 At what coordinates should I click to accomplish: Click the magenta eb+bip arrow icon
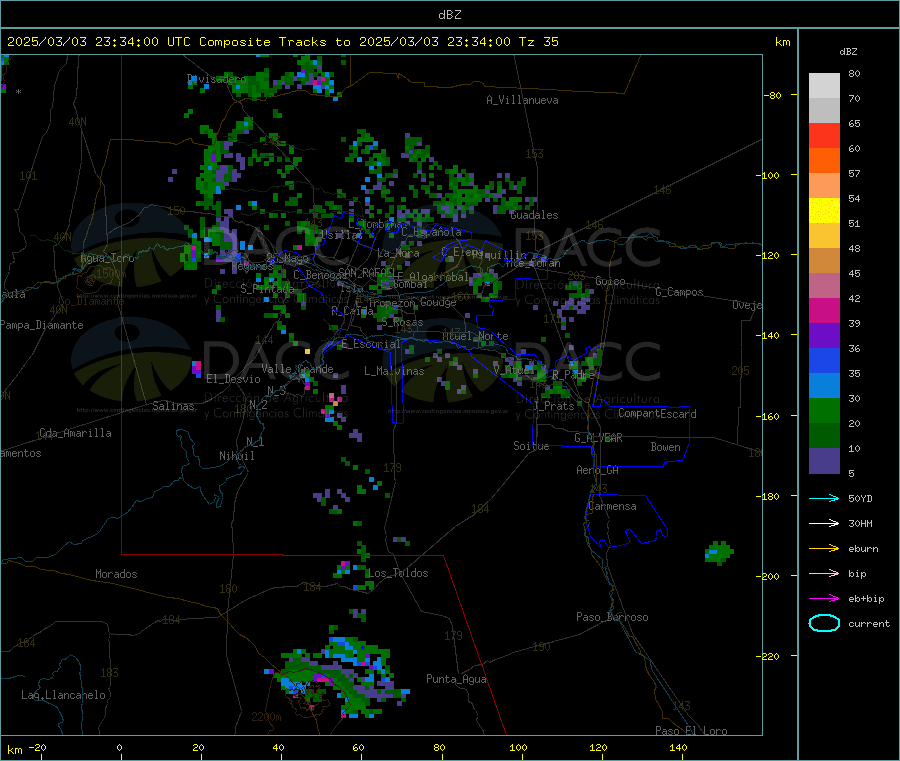pos(824,598)
